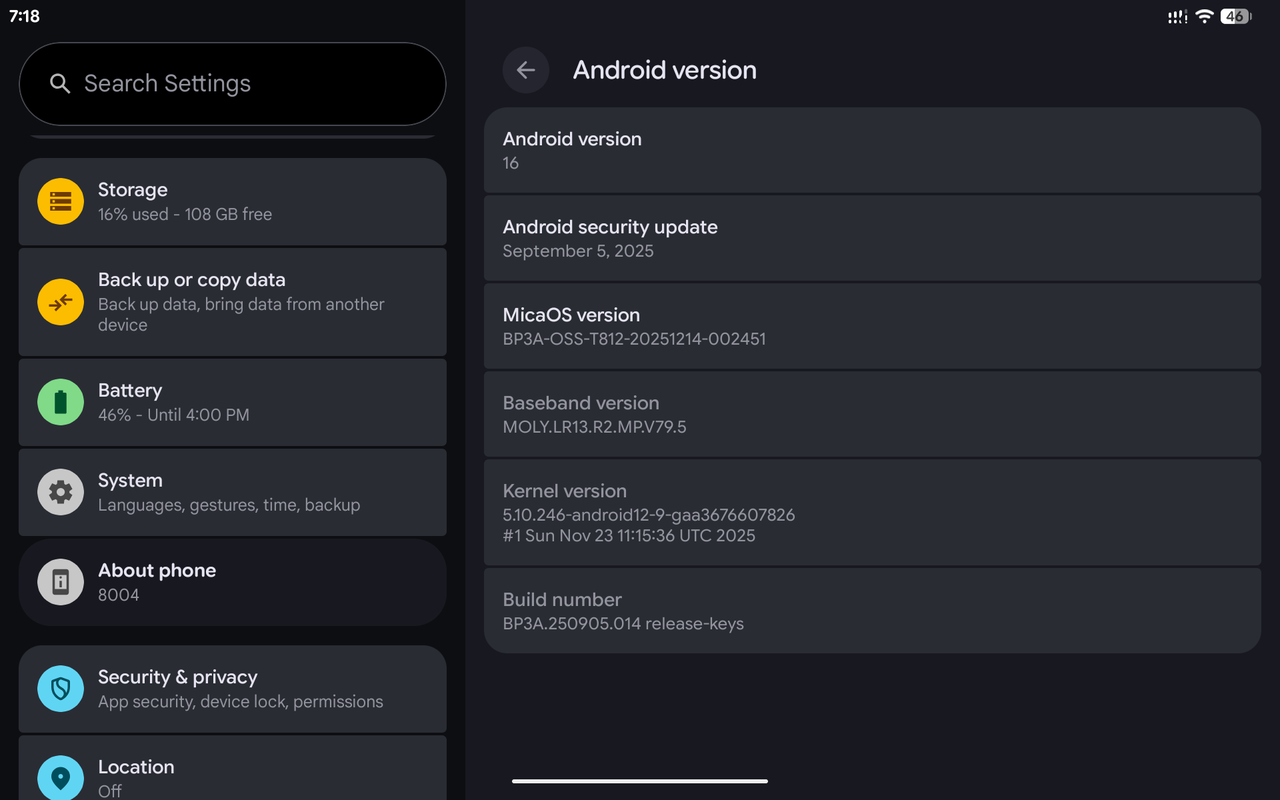Open the Storage settings entry
The width and height of the screenshot is (1280, 800).
pyautogui.click(x=232, y=201)
